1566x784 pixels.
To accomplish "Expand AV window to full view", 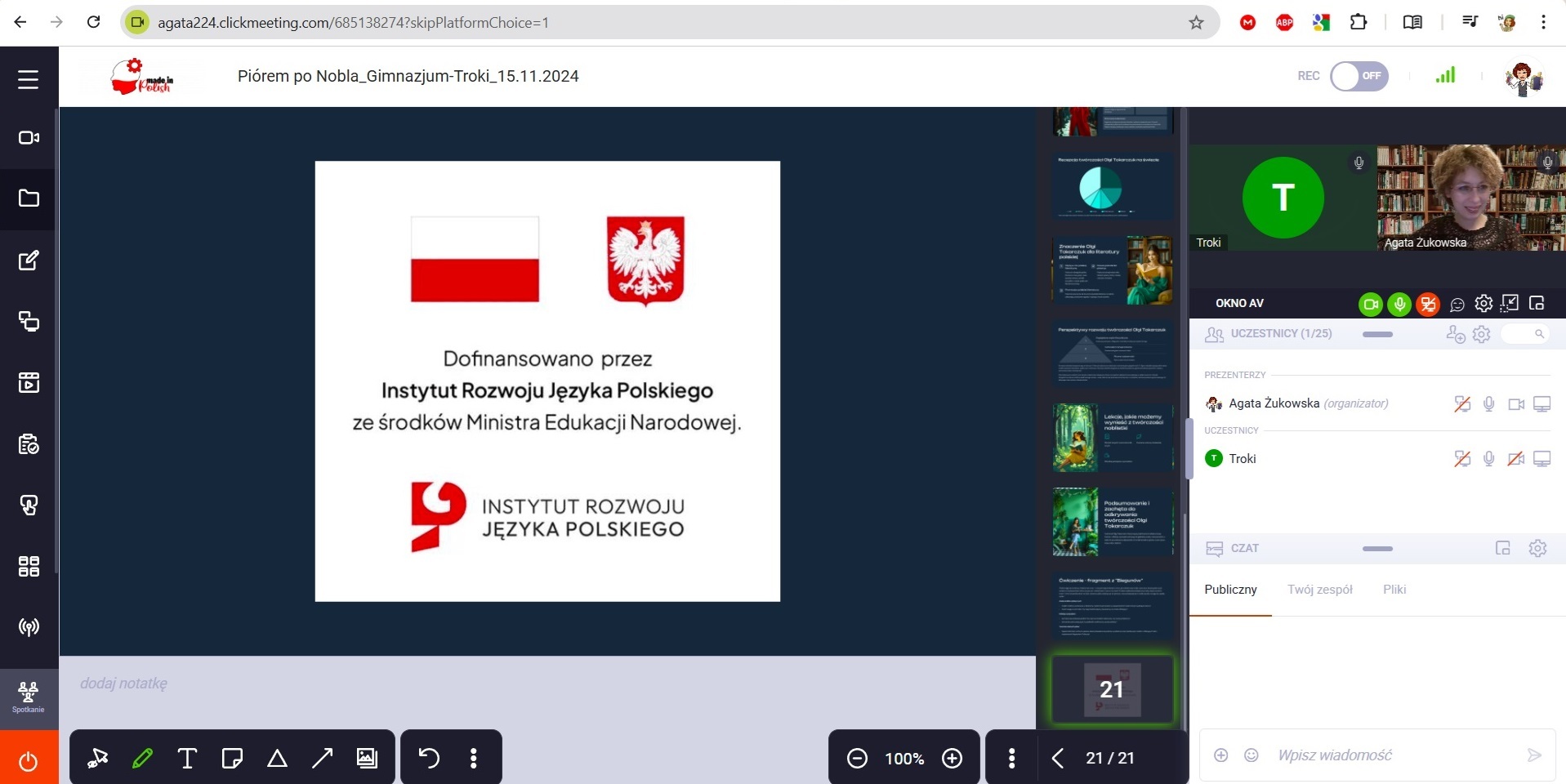I will [x=1510, y=304].
